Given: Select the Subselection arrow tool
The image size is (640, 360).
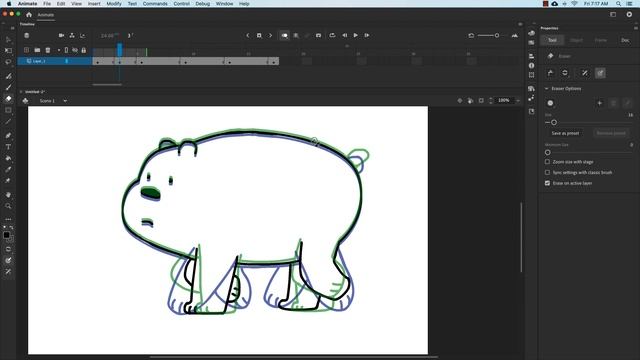Looking at the screenshot, I should pos(8,40).
